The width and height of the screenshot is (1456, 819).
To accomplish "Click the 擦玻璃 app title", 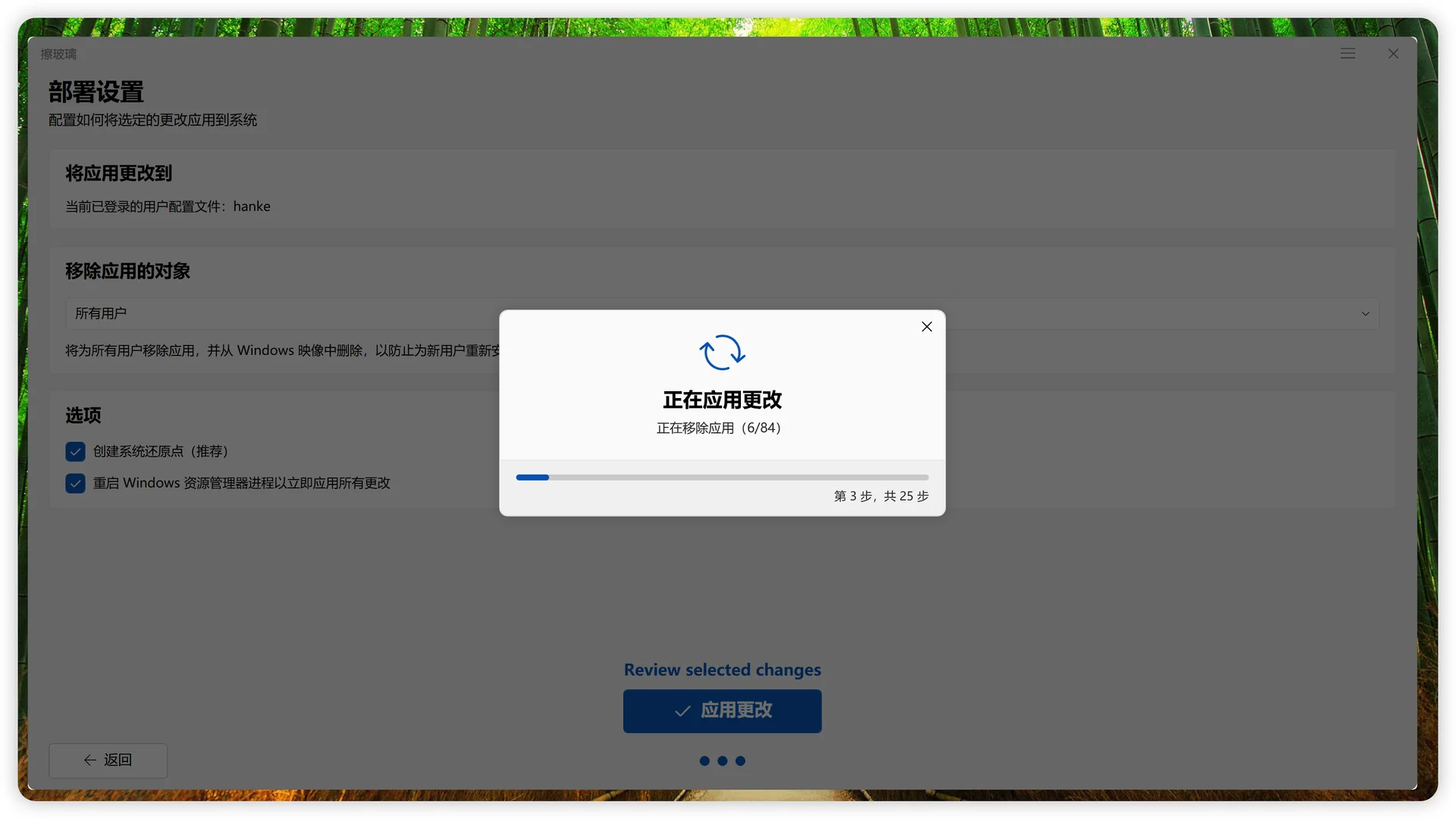I will coord(58,55).
